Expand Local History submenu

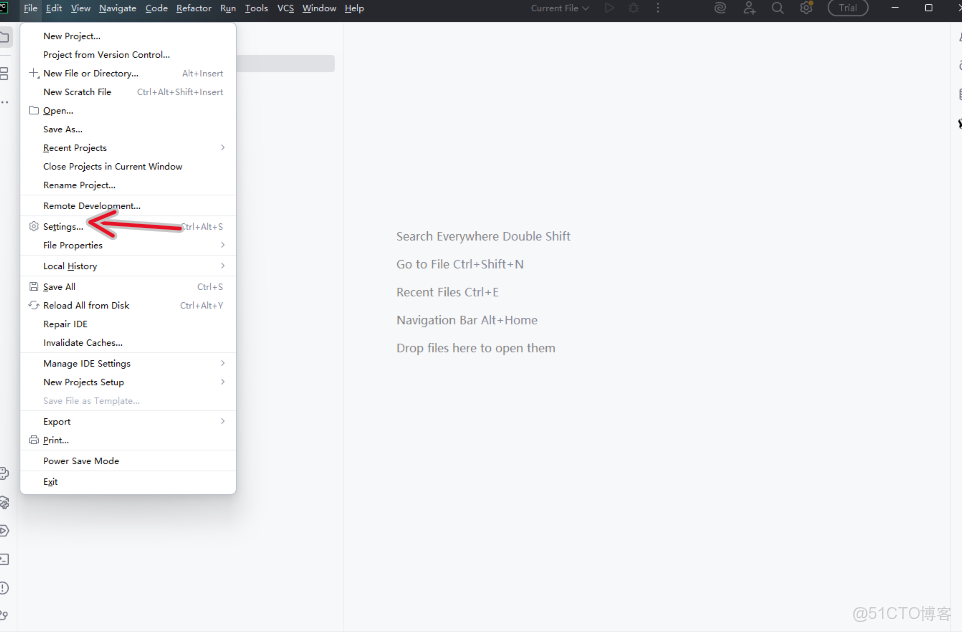128,266
